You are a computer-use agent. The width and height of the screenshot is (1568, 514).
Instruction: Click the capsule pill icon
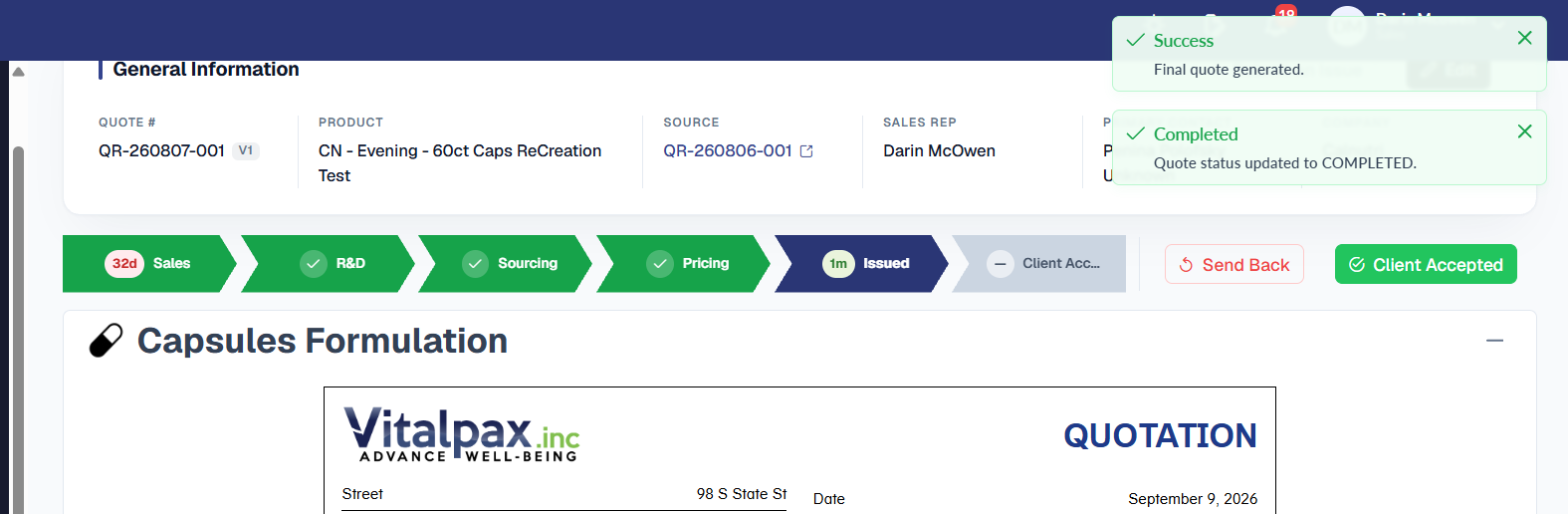click(x=106, y=341)
